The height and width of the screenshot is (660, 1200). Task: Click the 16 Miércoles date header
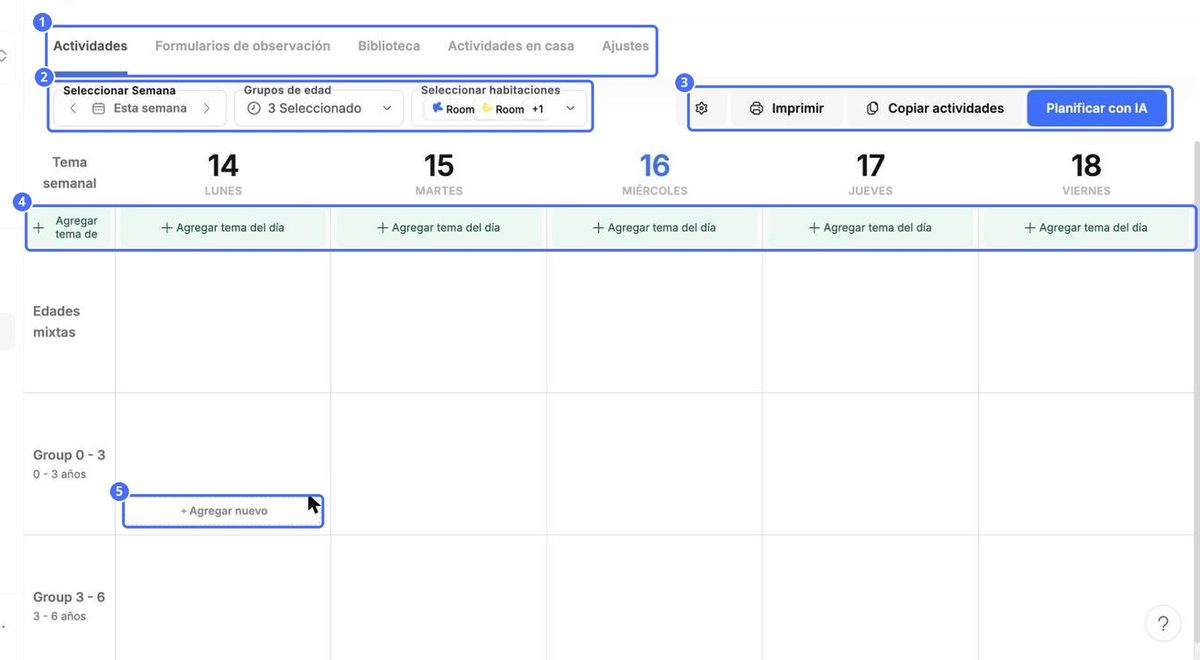655,174
